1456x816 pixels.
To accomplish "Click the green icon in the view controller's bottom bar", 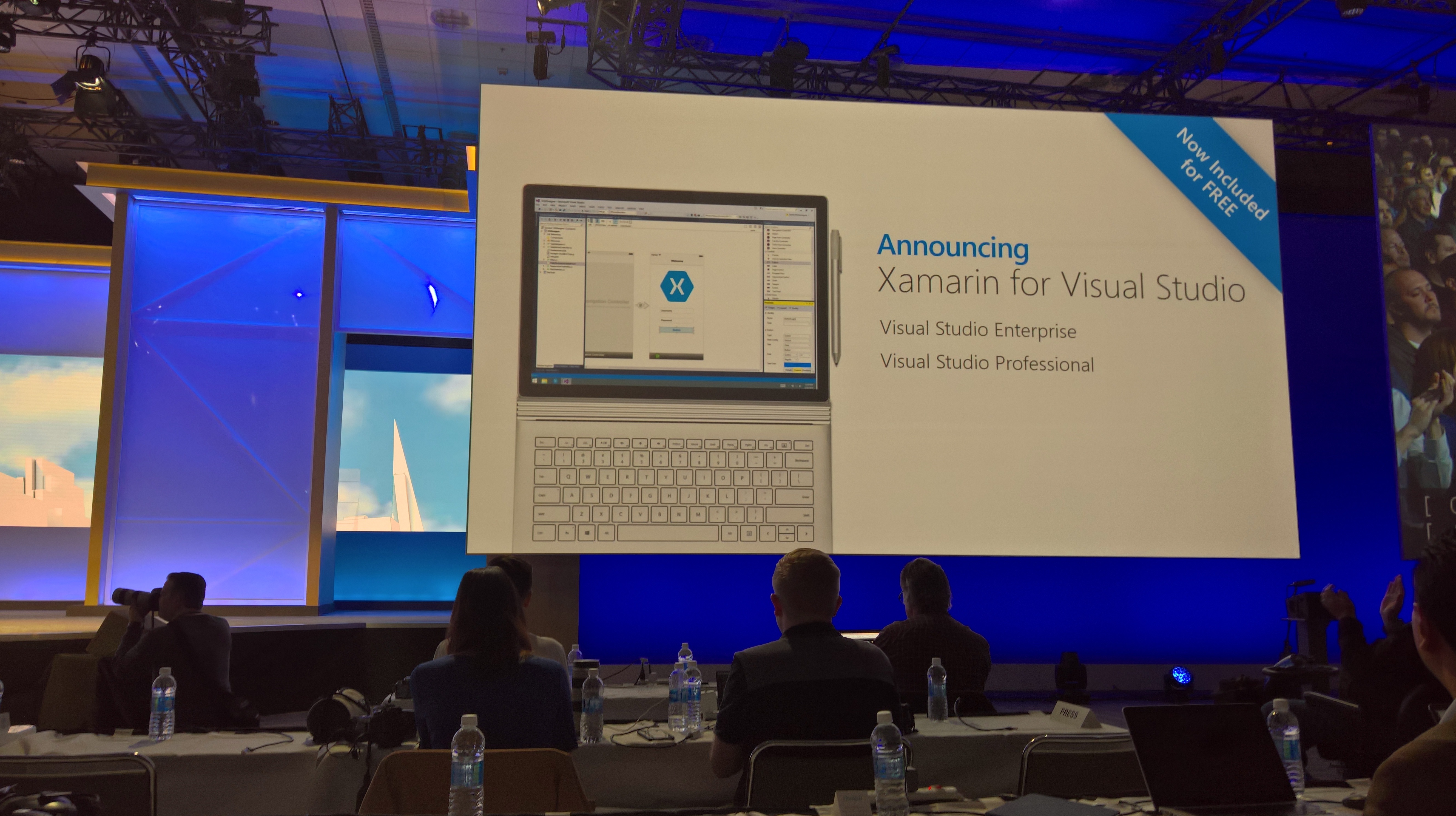I will (x=657, y=356).
